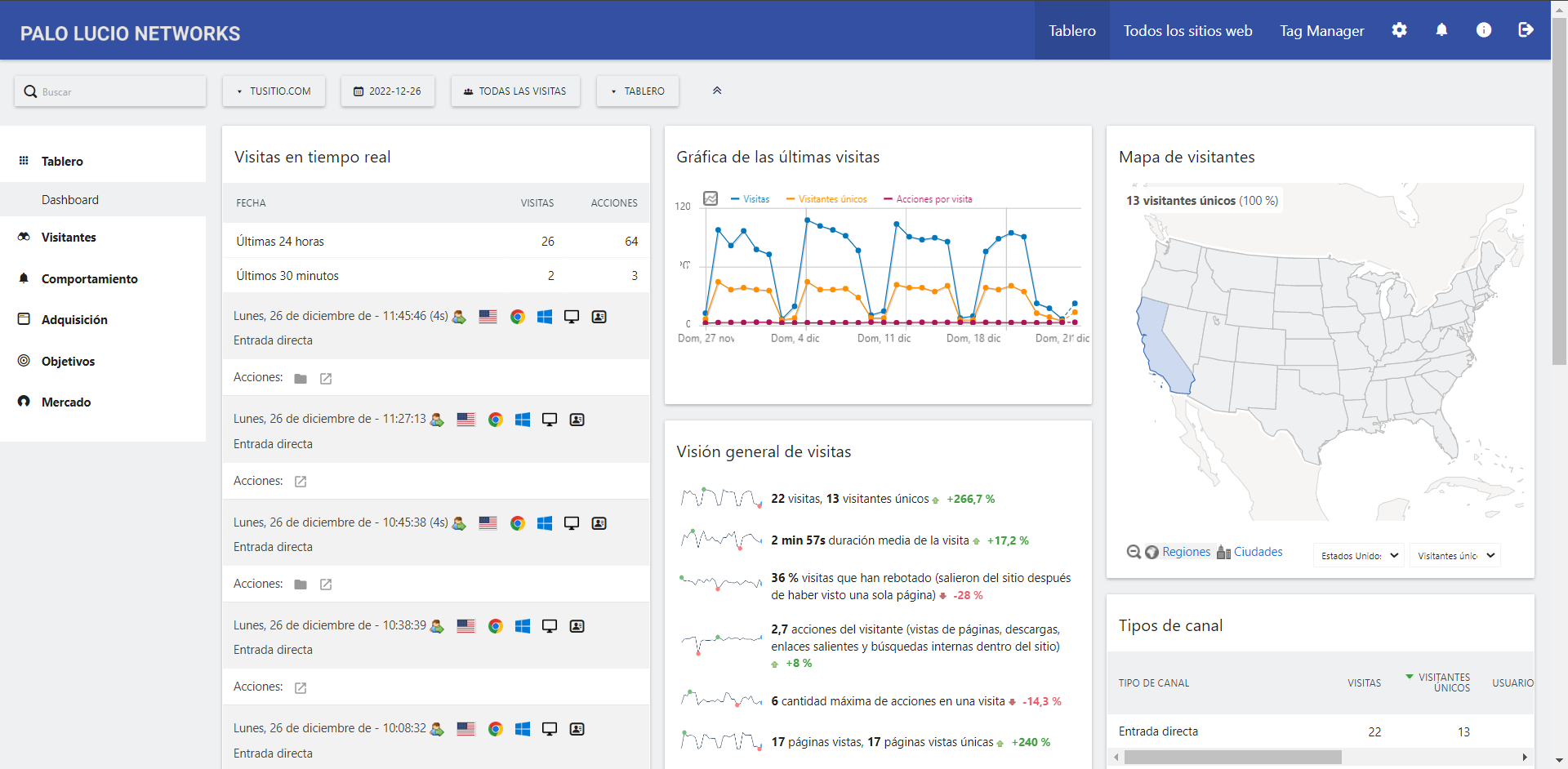The width and height of the screenshot is (1568, 769).
Task: Click US flag icon on 11:45:46 visit
Action: tap(488, 317)
